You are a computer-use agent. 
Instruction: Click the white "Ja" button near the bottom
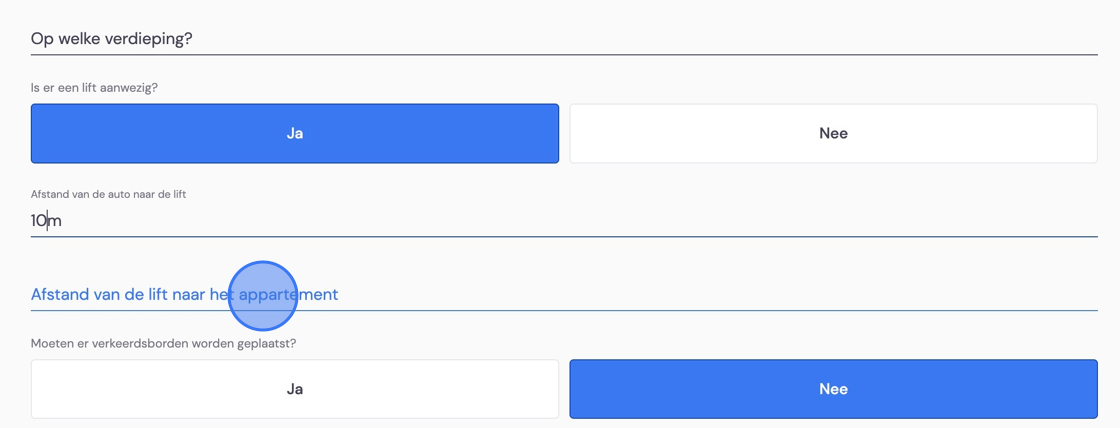point(294,389)
